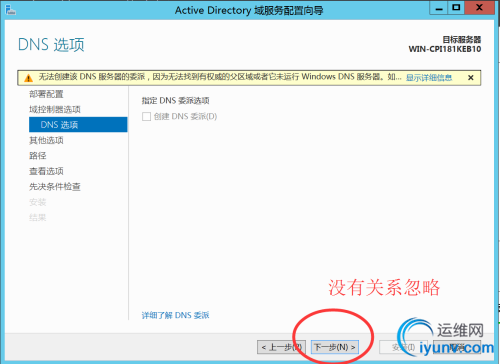500x364 pixels.
Task: Go to 部署配置 step
Action: pyautogui.click(x=46, y=94)
